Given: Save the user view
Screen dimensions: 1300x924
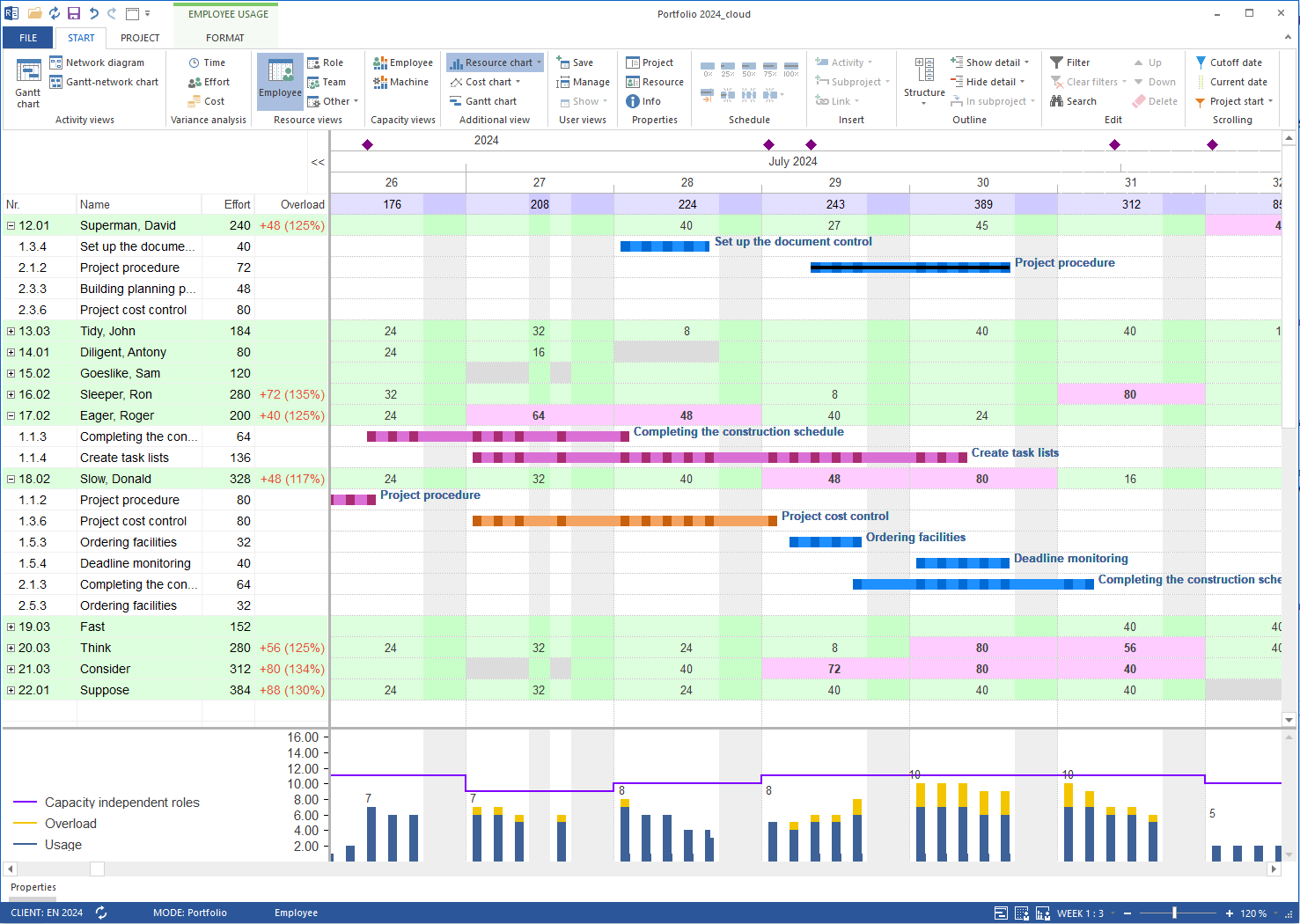Looking at the screenshot, I should click(x=575, y=62).
